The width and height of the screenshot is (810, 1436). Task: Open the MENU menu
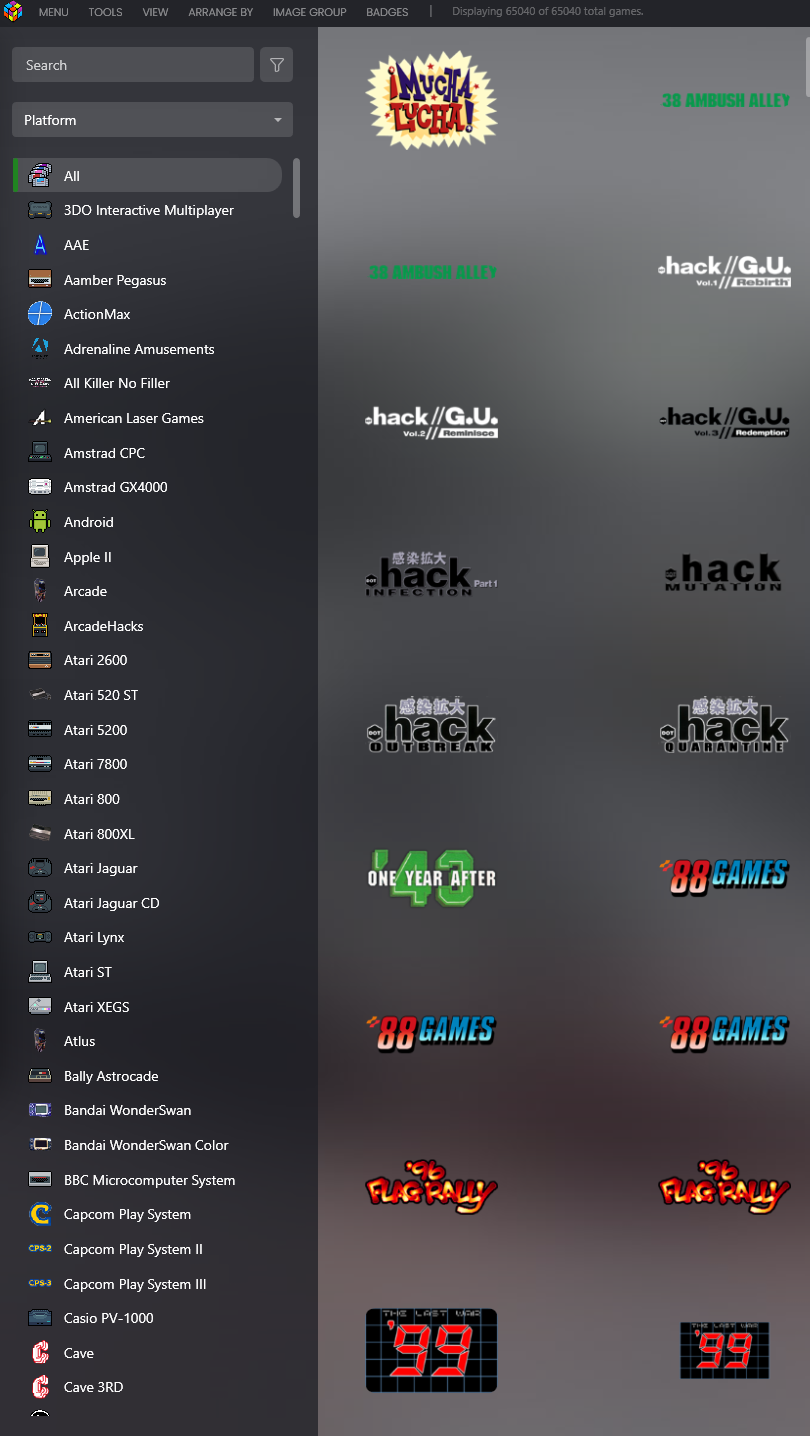53,12
